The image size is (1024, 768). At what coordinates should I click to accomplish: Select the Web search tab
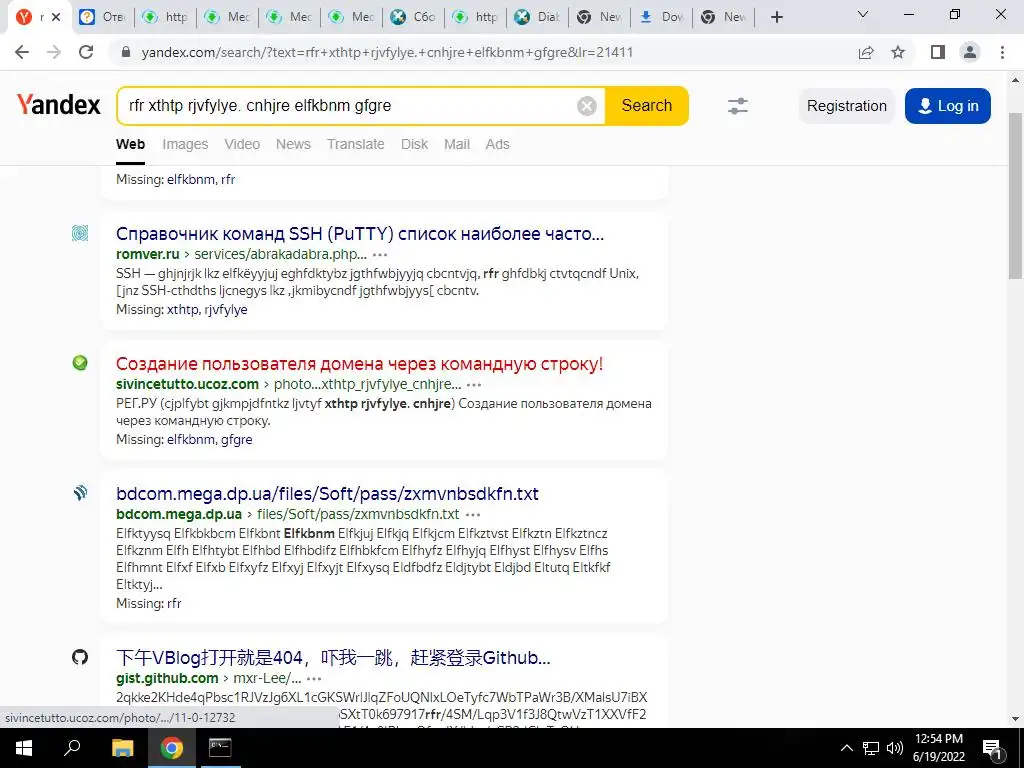[131, 144]
